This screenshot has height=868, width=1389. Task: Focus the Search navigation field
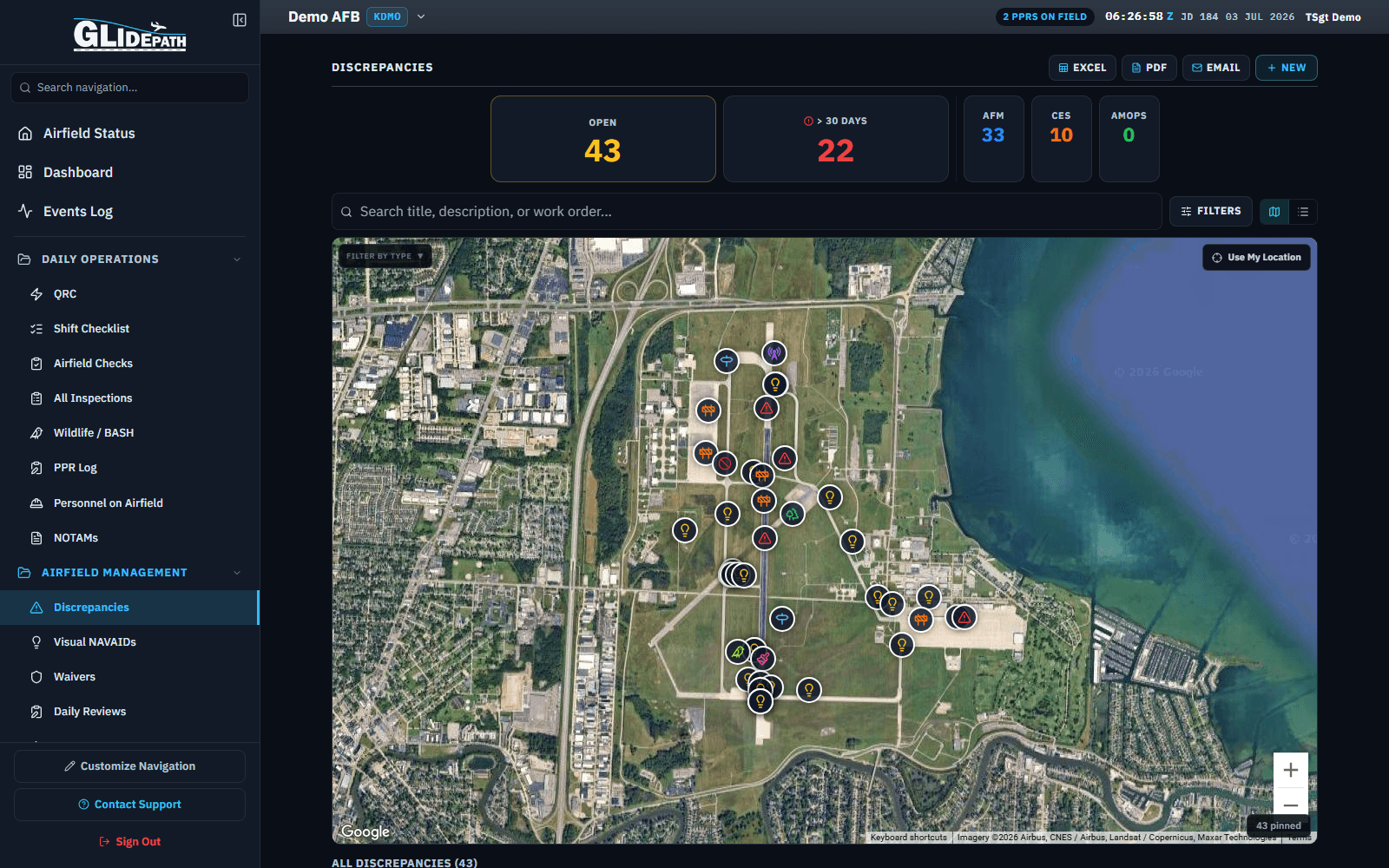[x=129, y=88]
